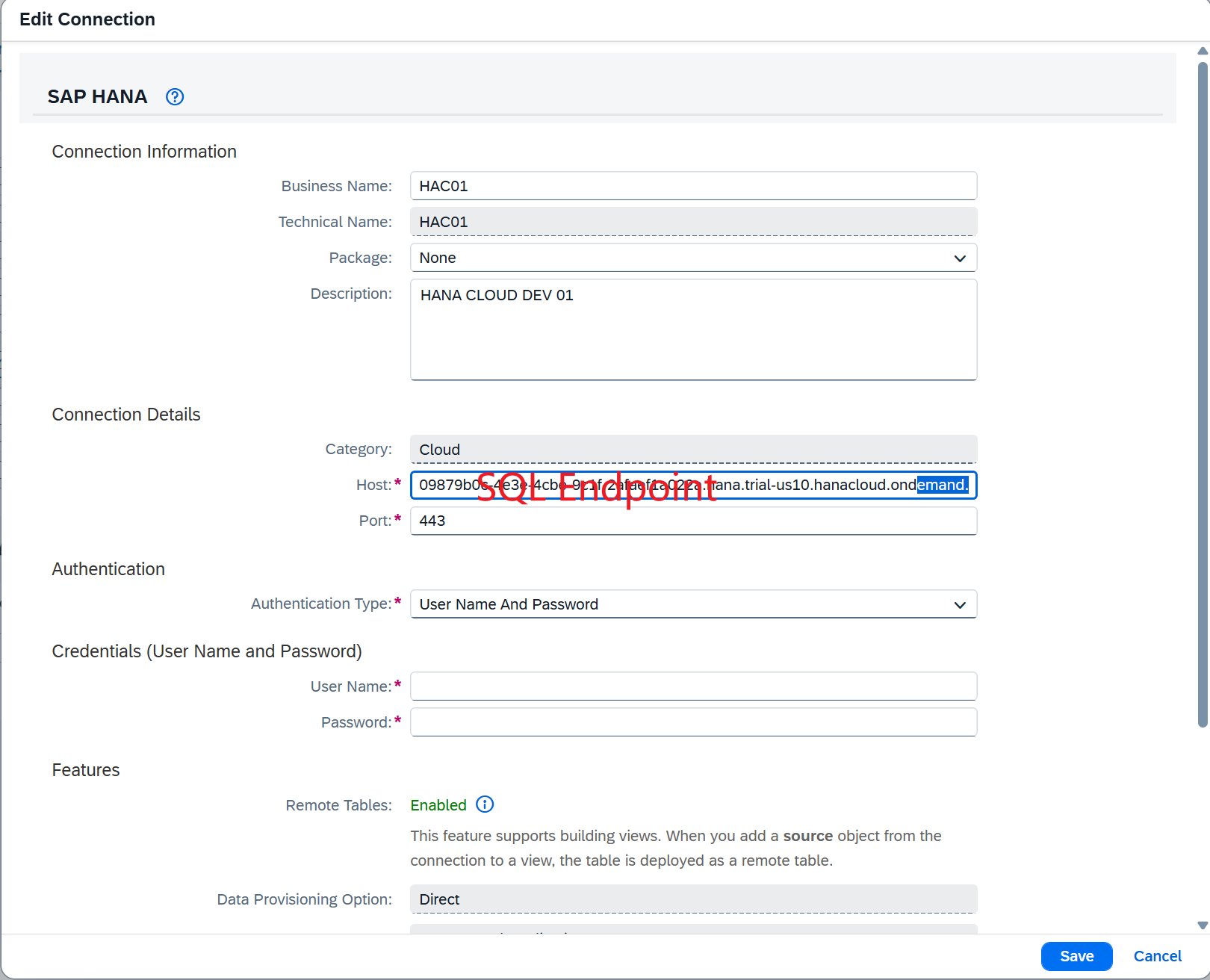The image size is (1210, 980).
Task: Click the Enabled status text
Action: (438, 805)
